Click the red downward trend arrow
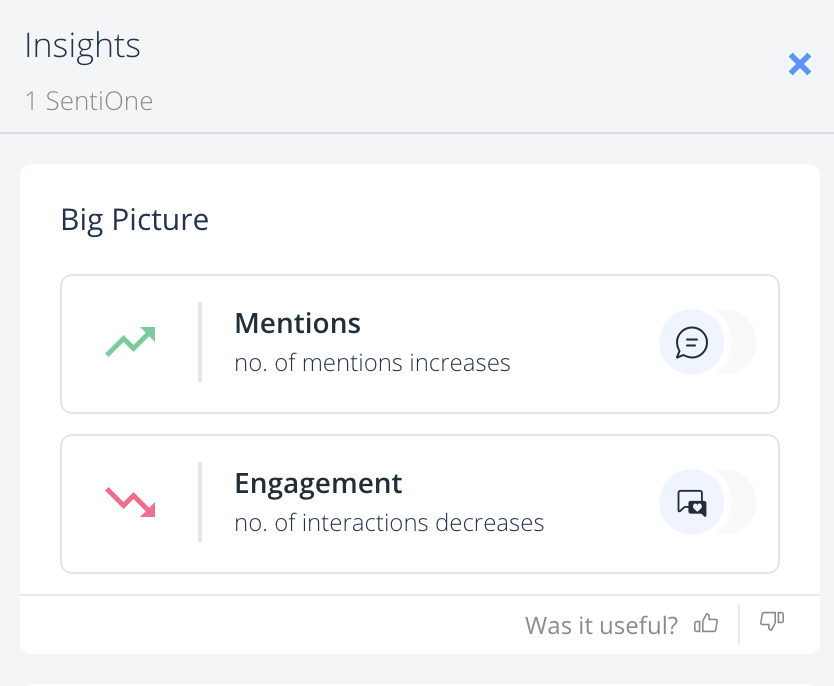Image resolution: width=834 pixels, height=686 pixels. click(x=131, y=501)
